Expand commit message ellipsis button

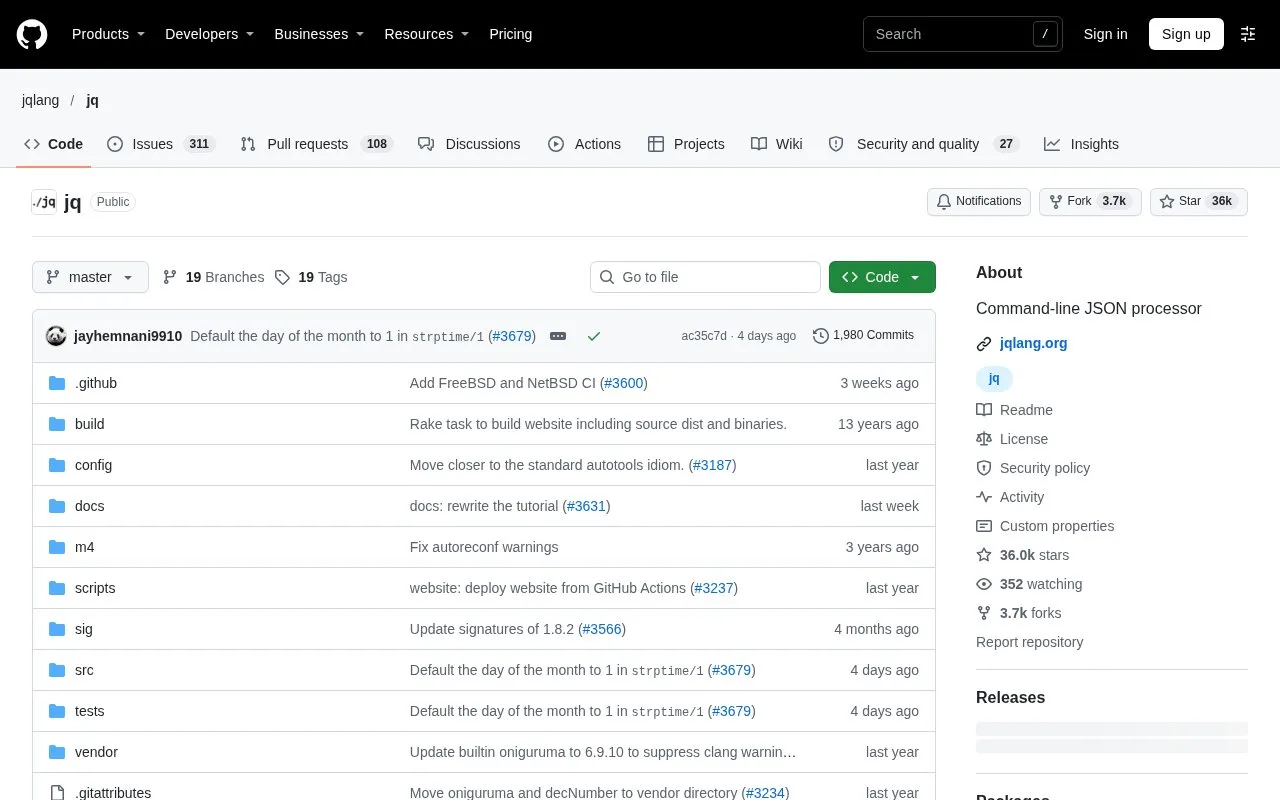[x=558, y=336]
